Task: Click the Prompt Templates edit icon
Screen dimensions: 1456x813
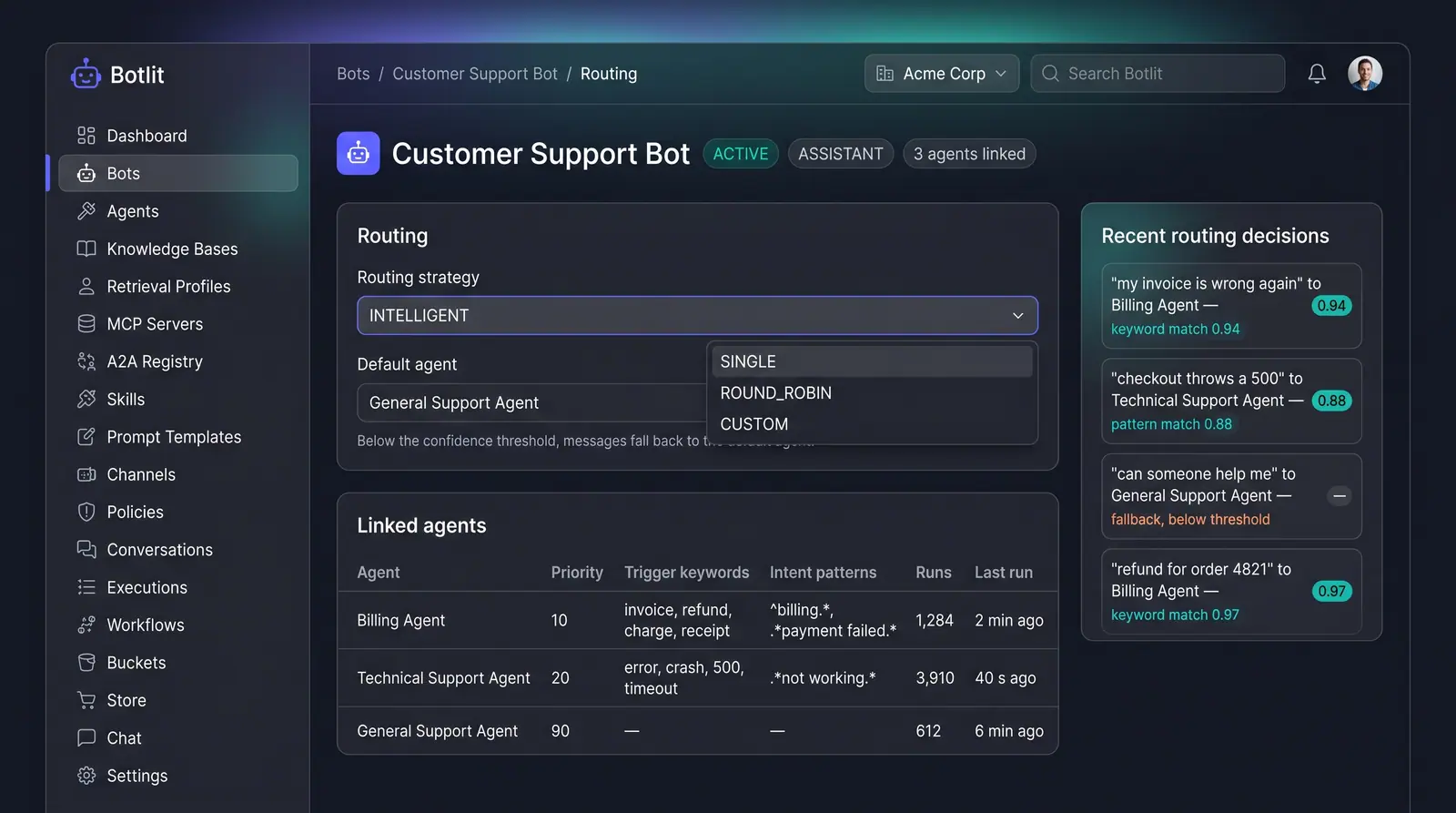Action: point(86,437)
